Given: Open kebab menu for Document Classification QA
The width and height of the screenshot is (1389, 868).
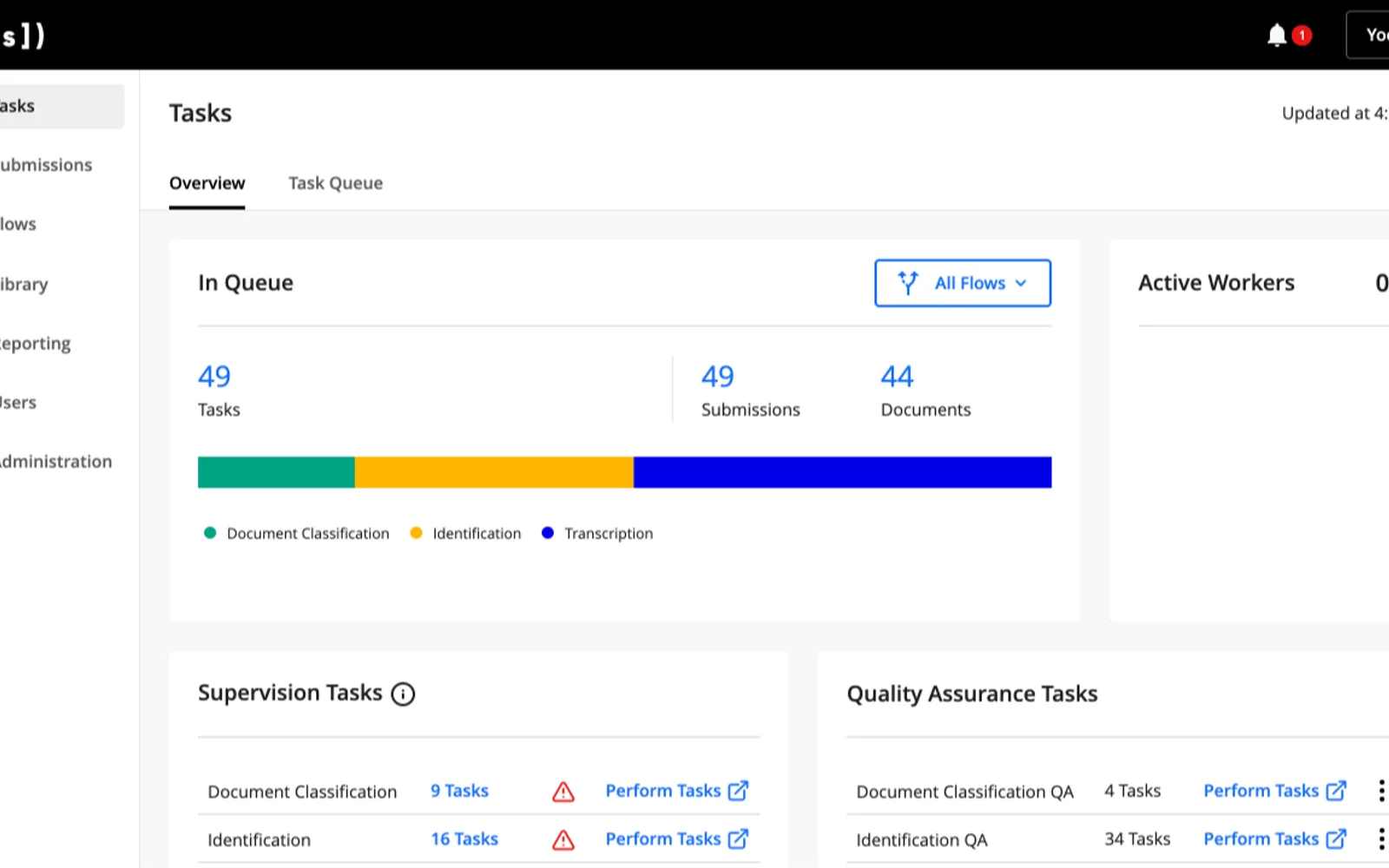Looking at the screenshot, I should coord(1381,791).
